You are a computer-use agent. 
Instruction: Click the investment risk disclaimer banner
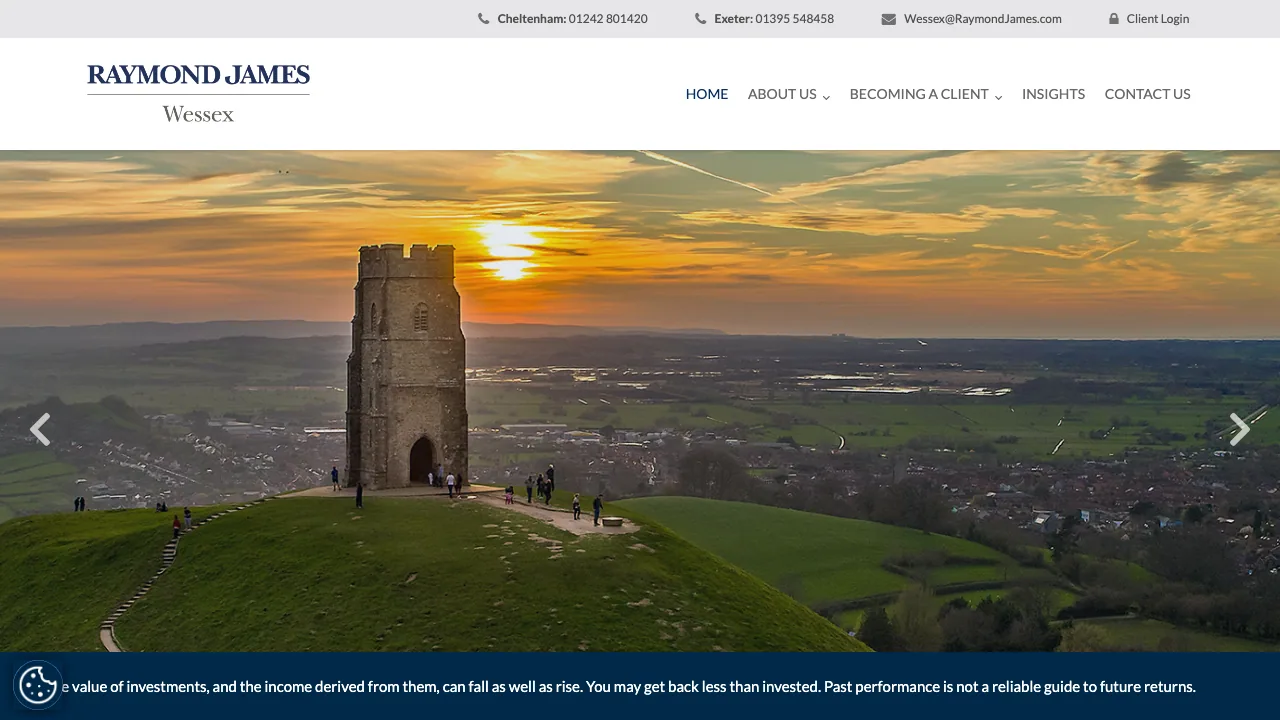pyautogui.click(x=640, y=687)
